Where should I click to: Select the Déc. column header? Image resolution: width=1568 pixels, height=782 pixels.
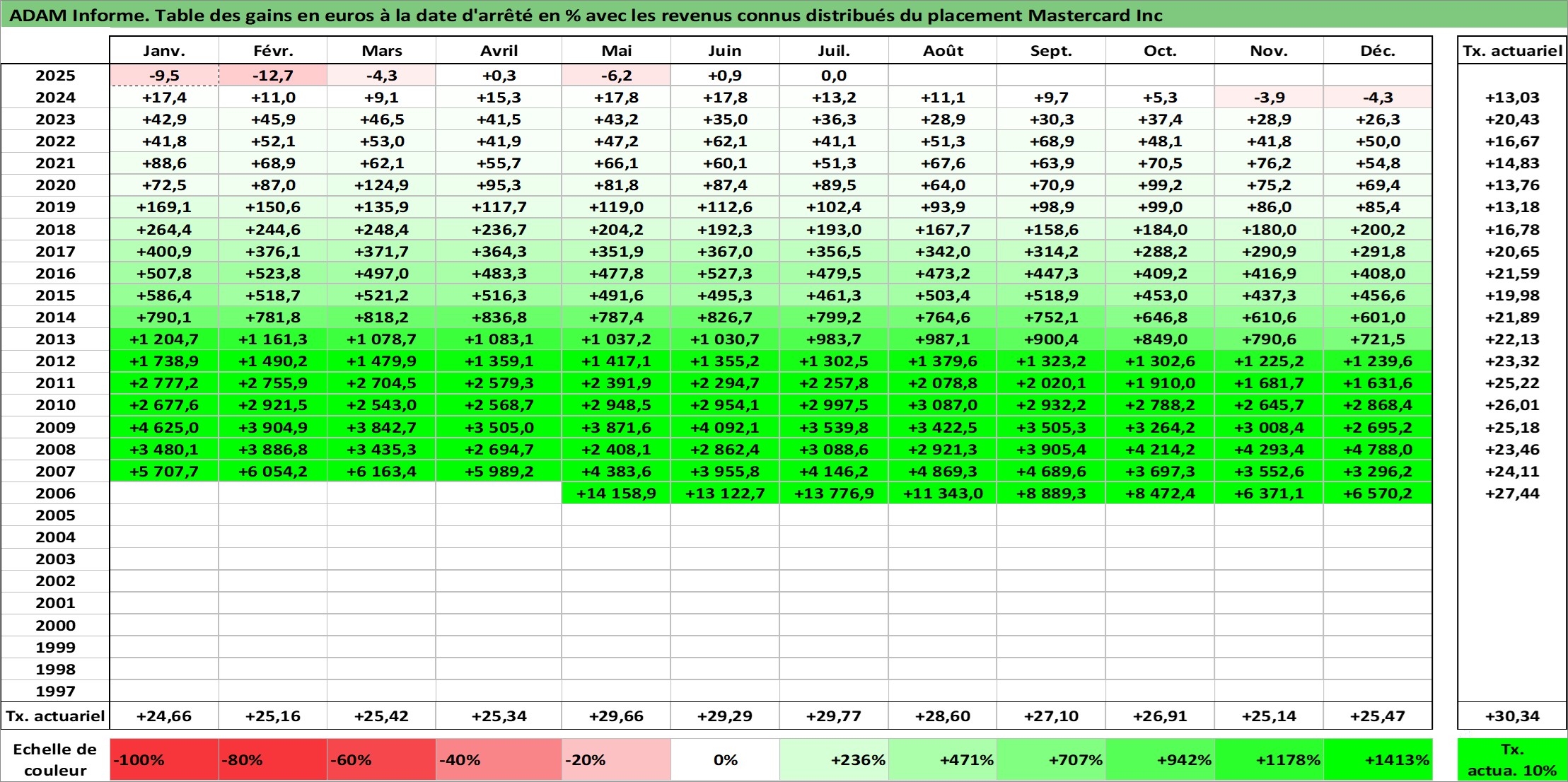tap(1378, 50)
